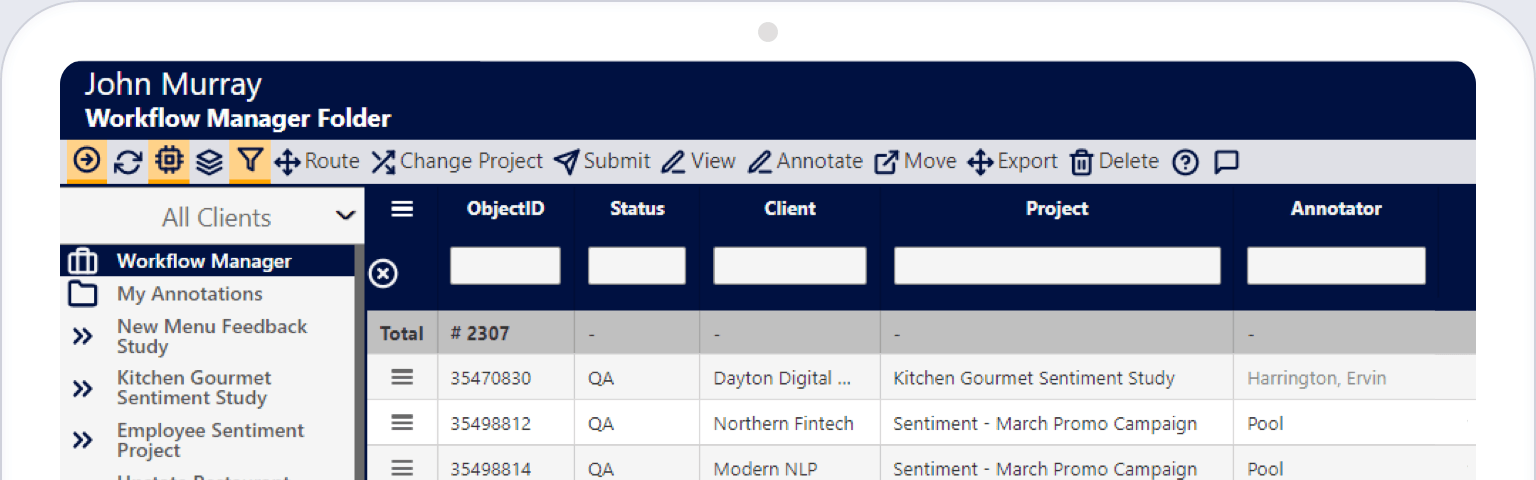Viewport: 1536px width, 480px height.
Task: Click the Annotate toolbar button
Action: point(805,162)
